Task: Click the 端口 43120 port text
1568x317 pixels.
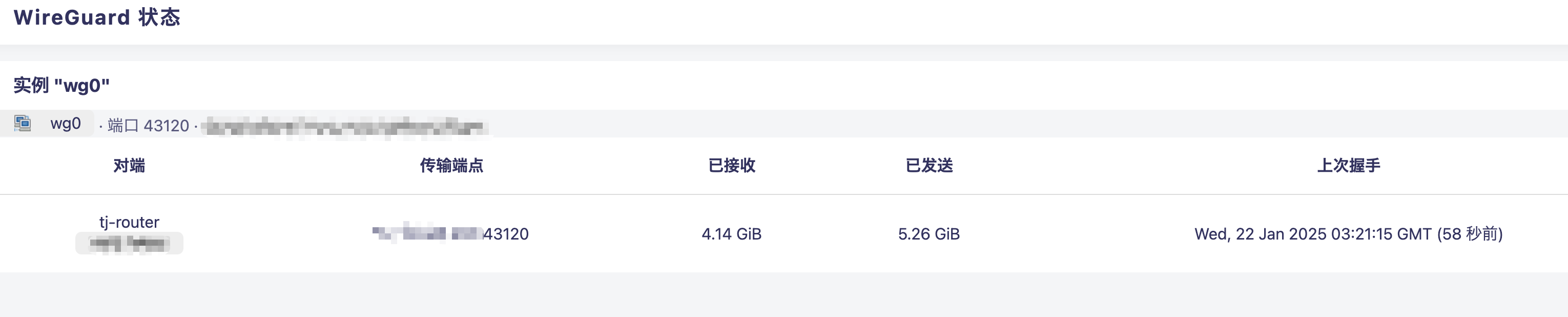Action: [x=148, y=126]
